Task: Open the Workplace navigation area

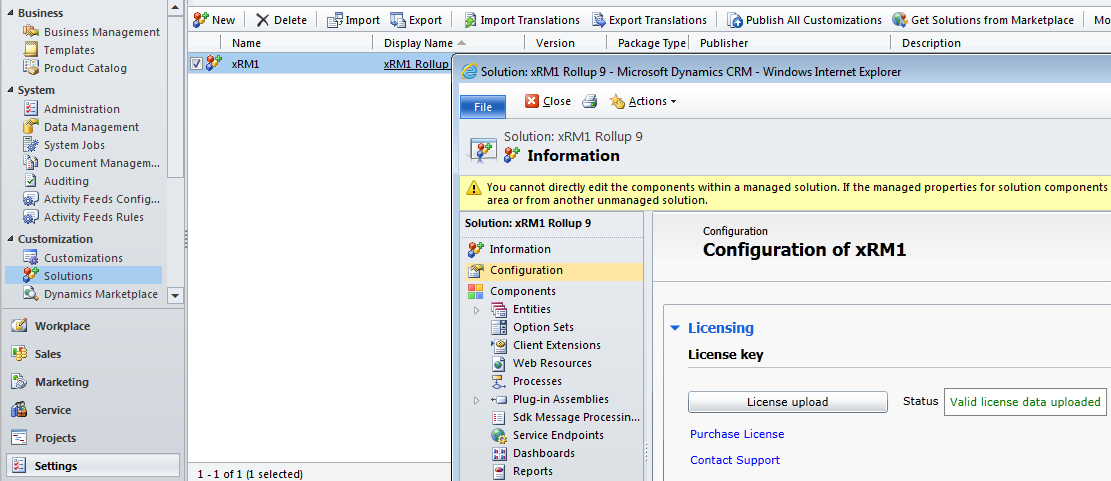Action: (92, 326)
